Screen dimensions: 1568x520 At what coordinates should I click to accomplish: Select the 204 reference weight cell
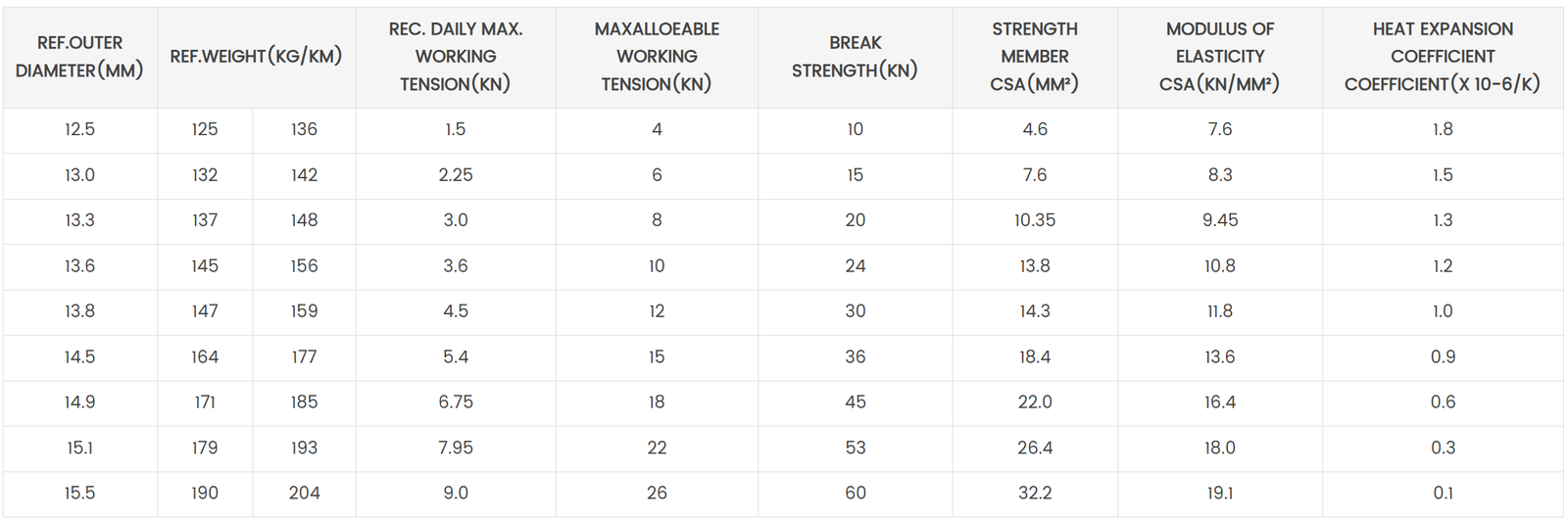coord(304,494)
